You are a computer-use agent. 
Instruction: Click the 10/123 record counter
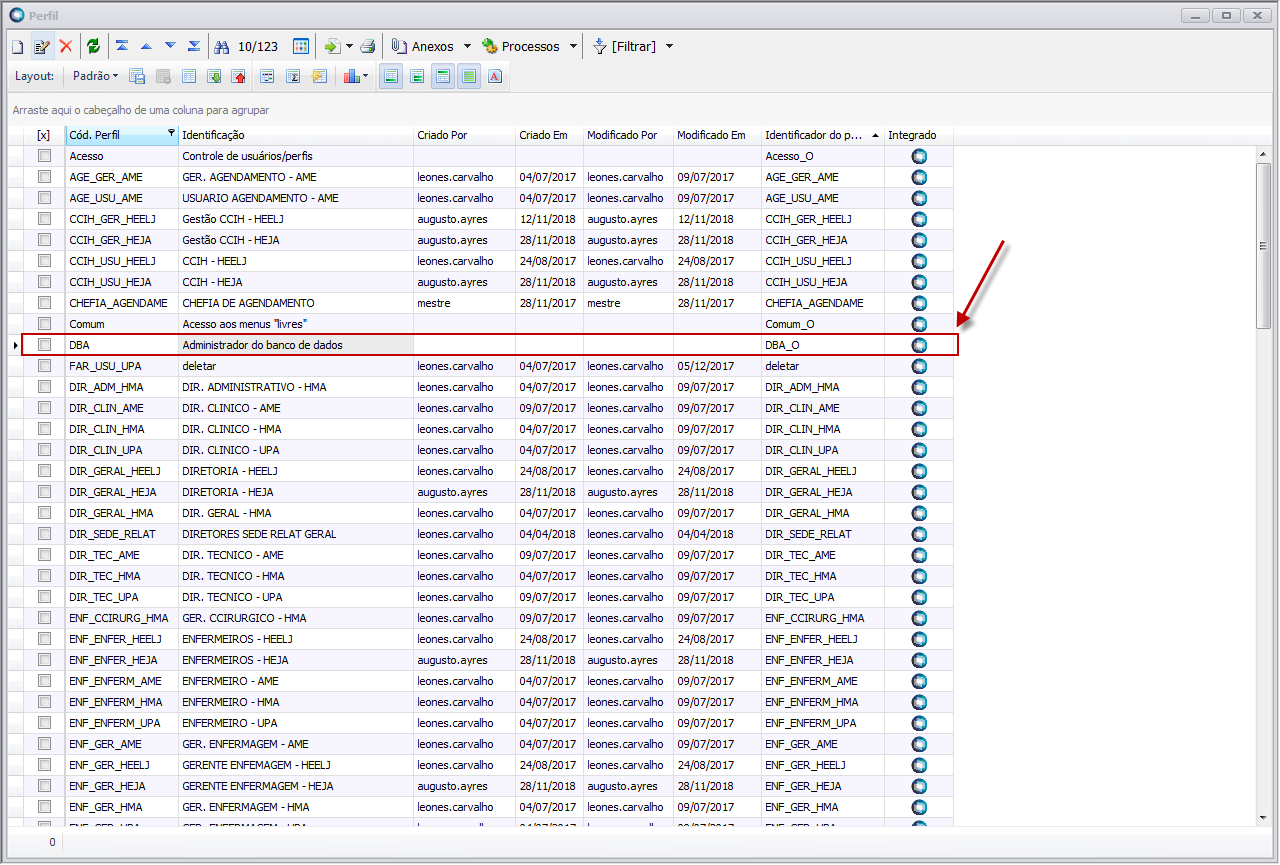[x=258, y=46]
